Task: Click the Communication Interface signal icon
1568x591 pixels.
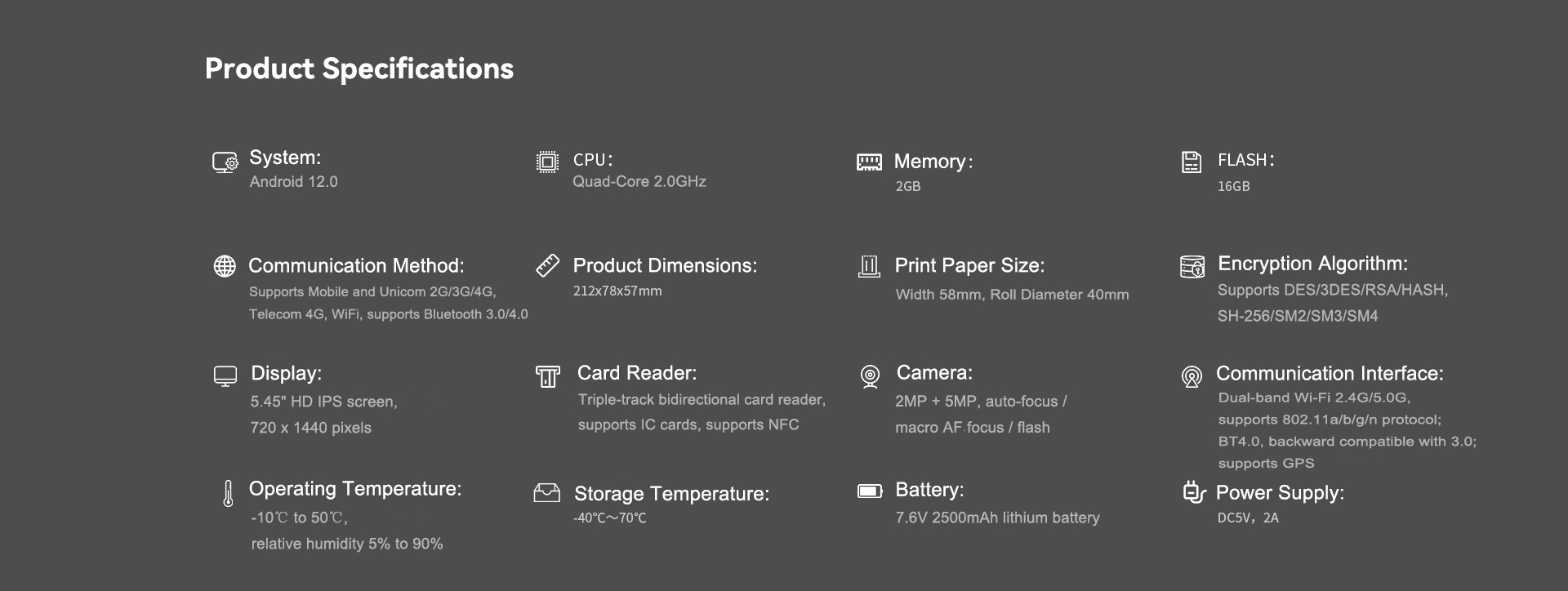Action: tap(1192, 376)
